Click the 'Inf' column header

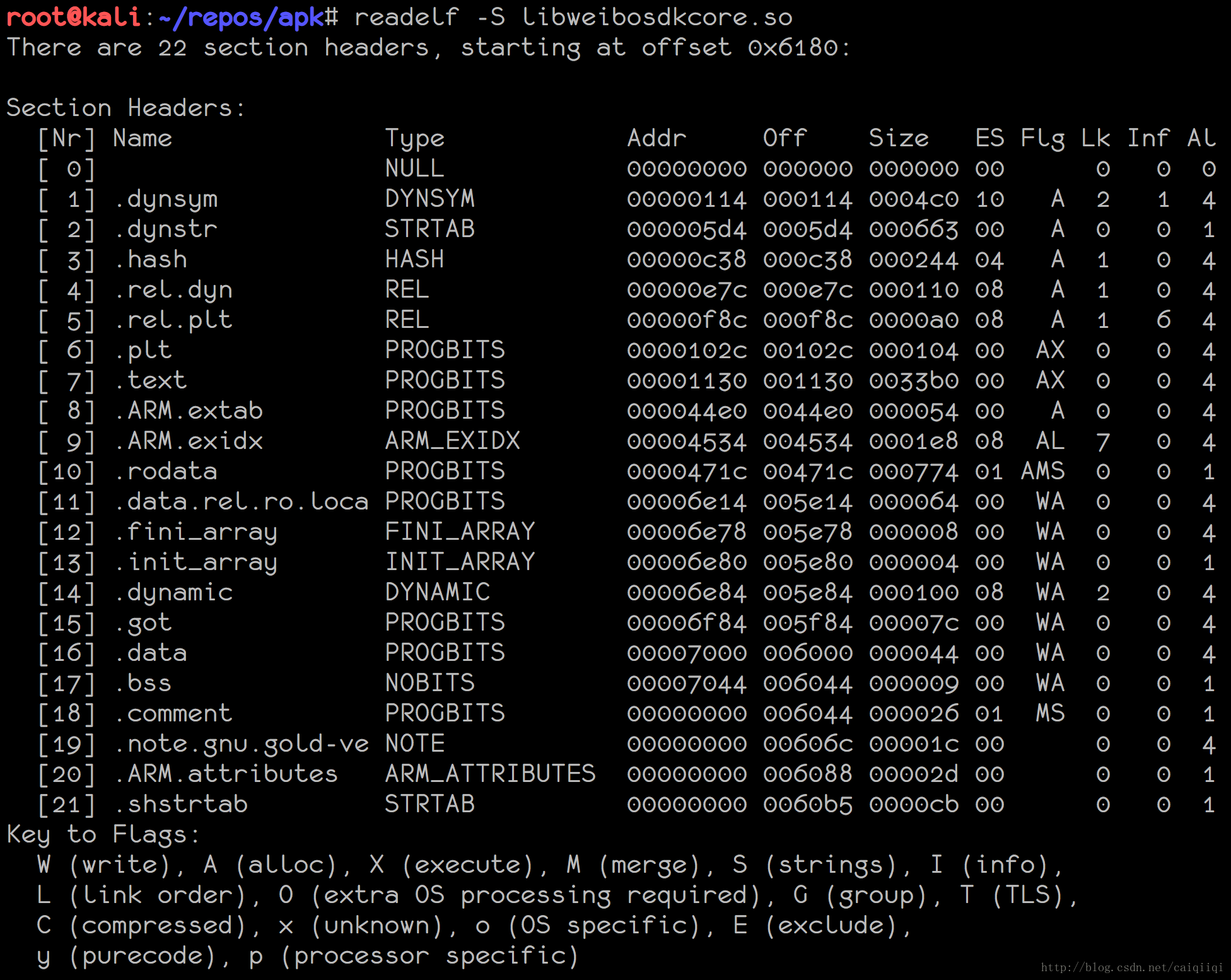click(x=1148, y=138)
